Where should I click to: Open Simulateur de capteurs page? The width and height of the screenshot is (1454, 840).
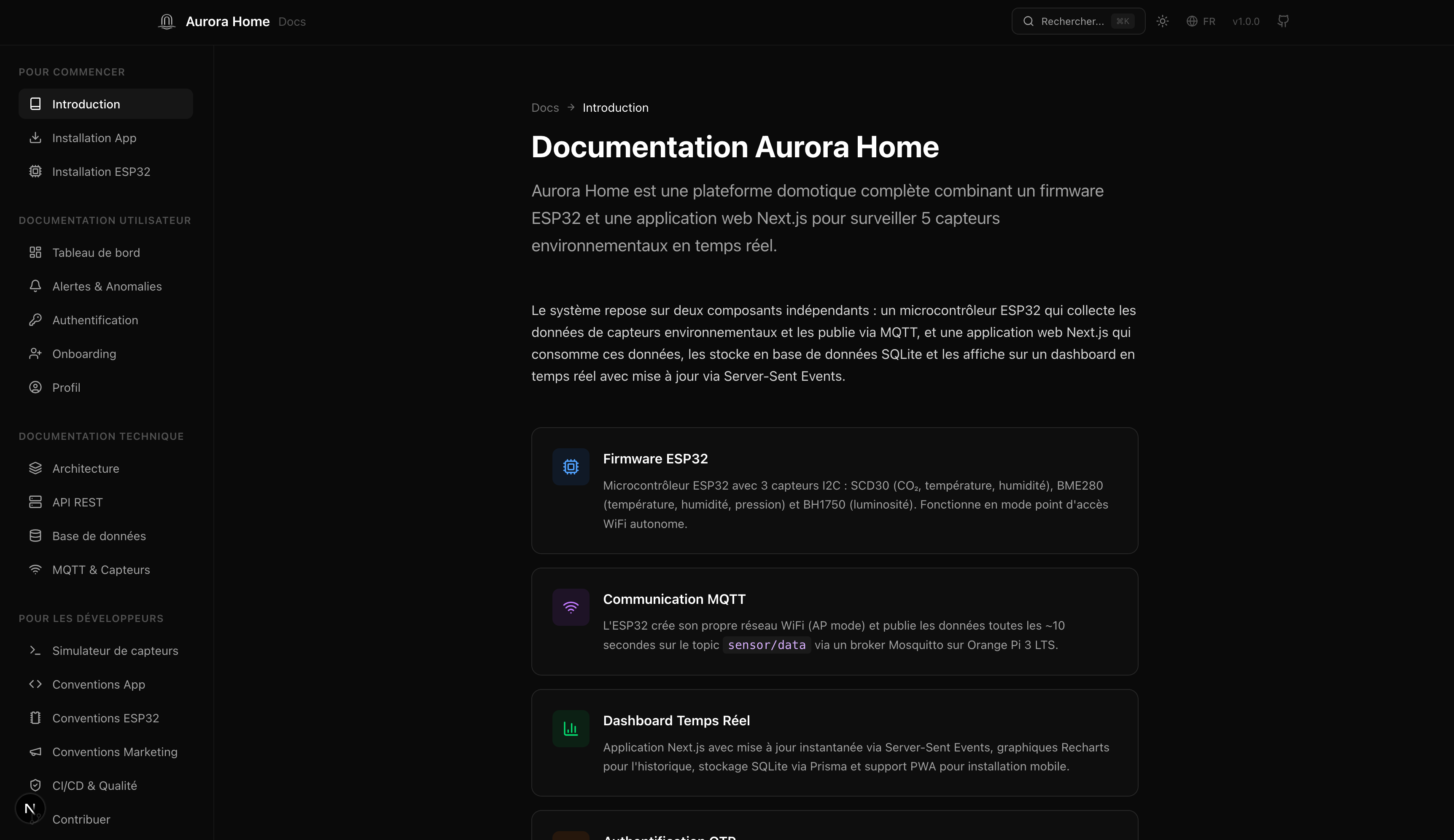[x=105, y=651]
